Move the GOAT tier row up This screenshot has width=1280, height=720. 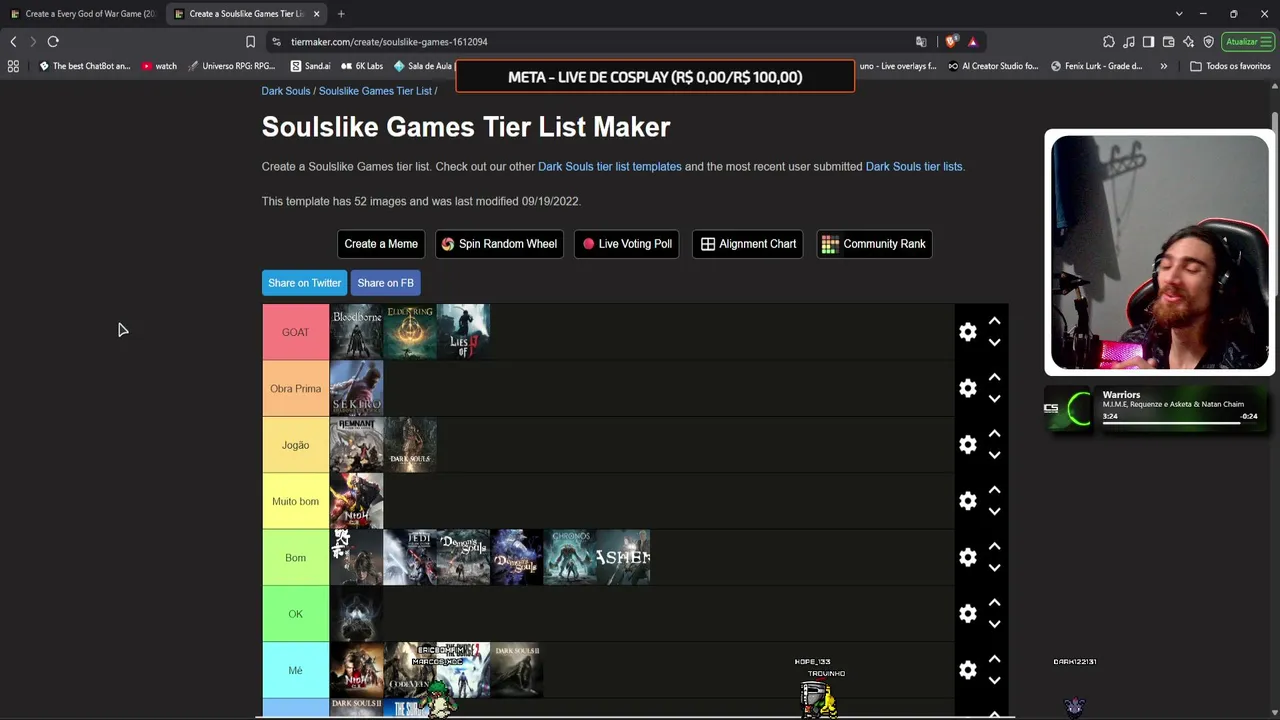click(994, 321)
